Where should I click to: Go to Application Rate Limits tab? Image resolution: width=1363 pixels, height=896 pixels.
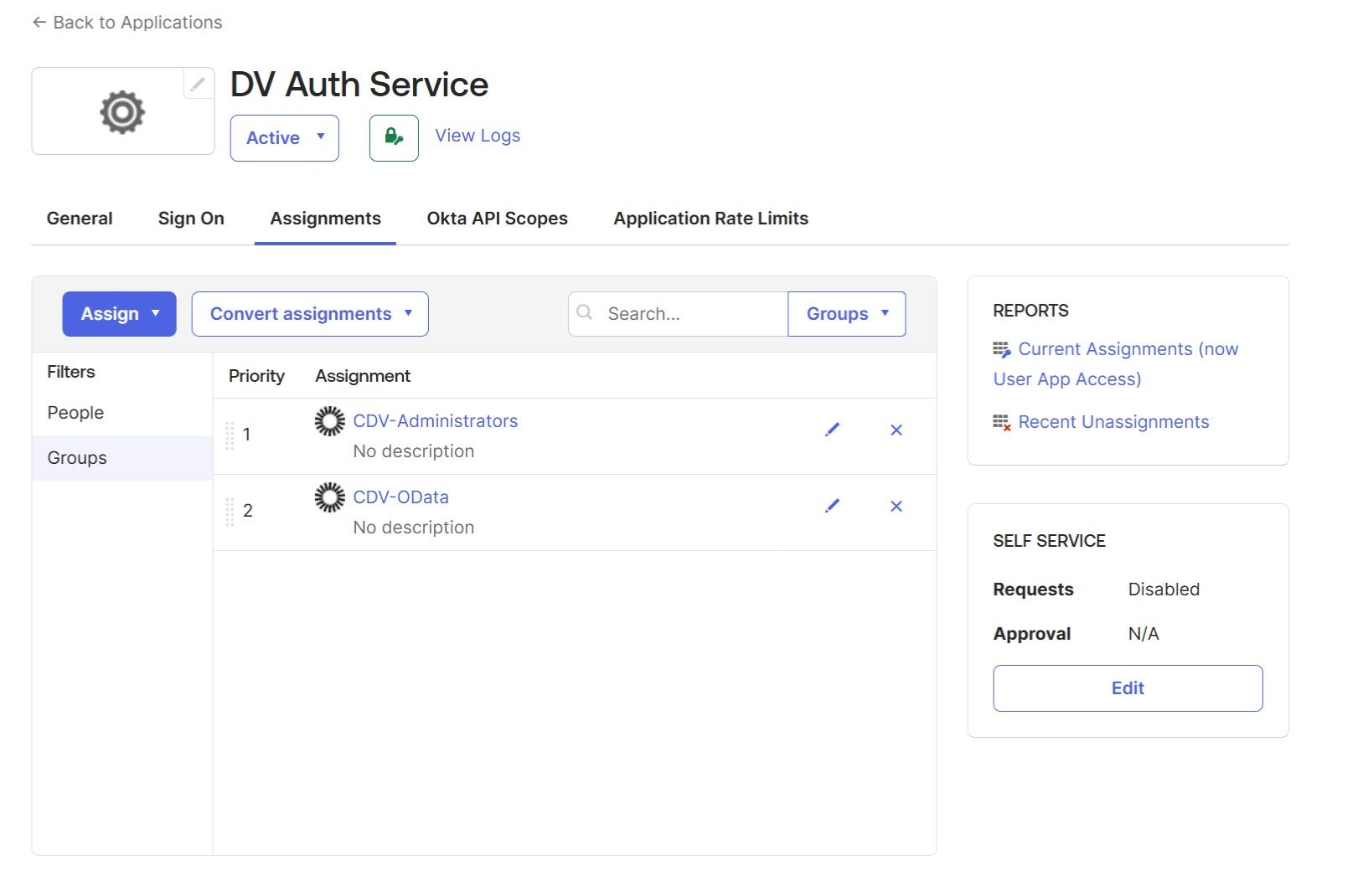coord(710,219)
